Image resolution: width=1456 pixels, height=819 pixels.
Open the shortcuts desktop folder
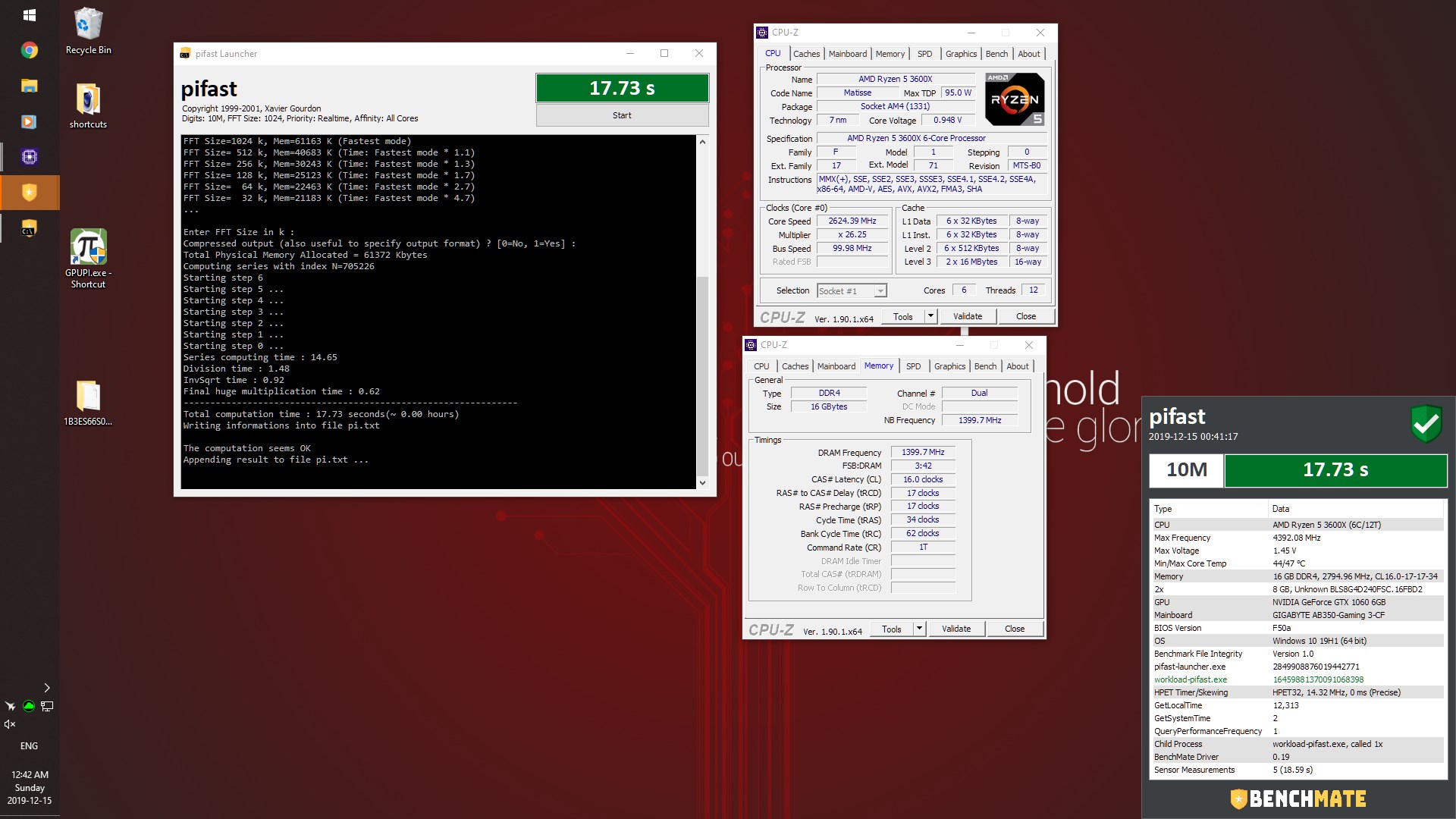88,105
